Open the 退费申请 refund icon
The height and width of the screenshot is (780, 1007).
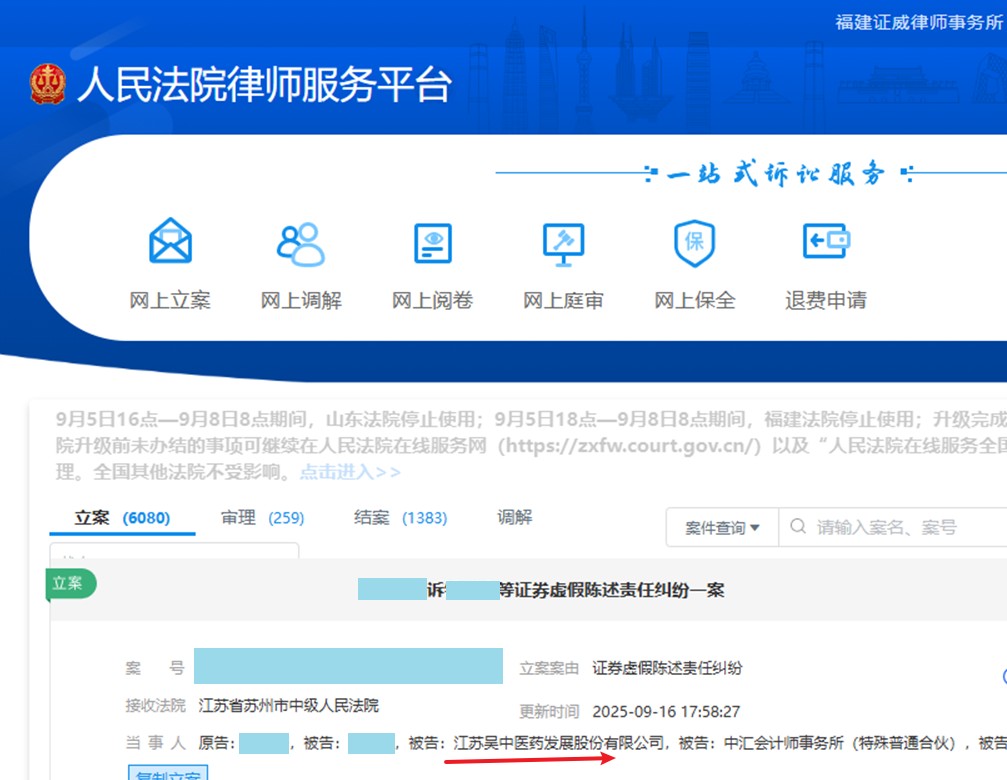[x=826, y=241]
